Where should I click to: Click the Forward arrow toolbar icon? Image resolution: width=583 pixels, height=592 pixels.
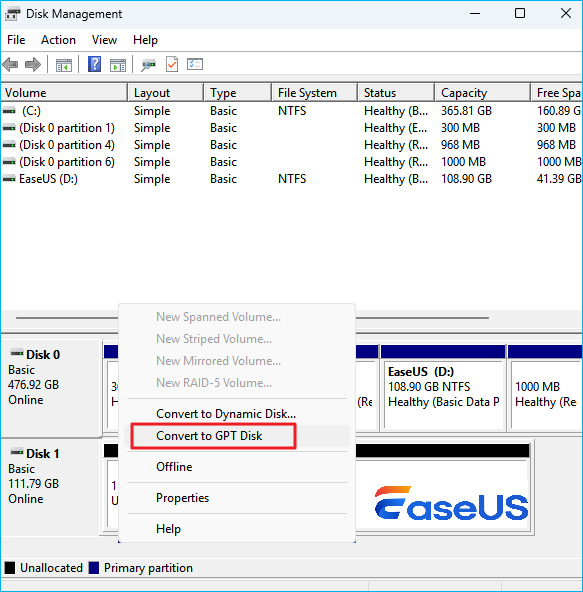[x=33, y=65]
